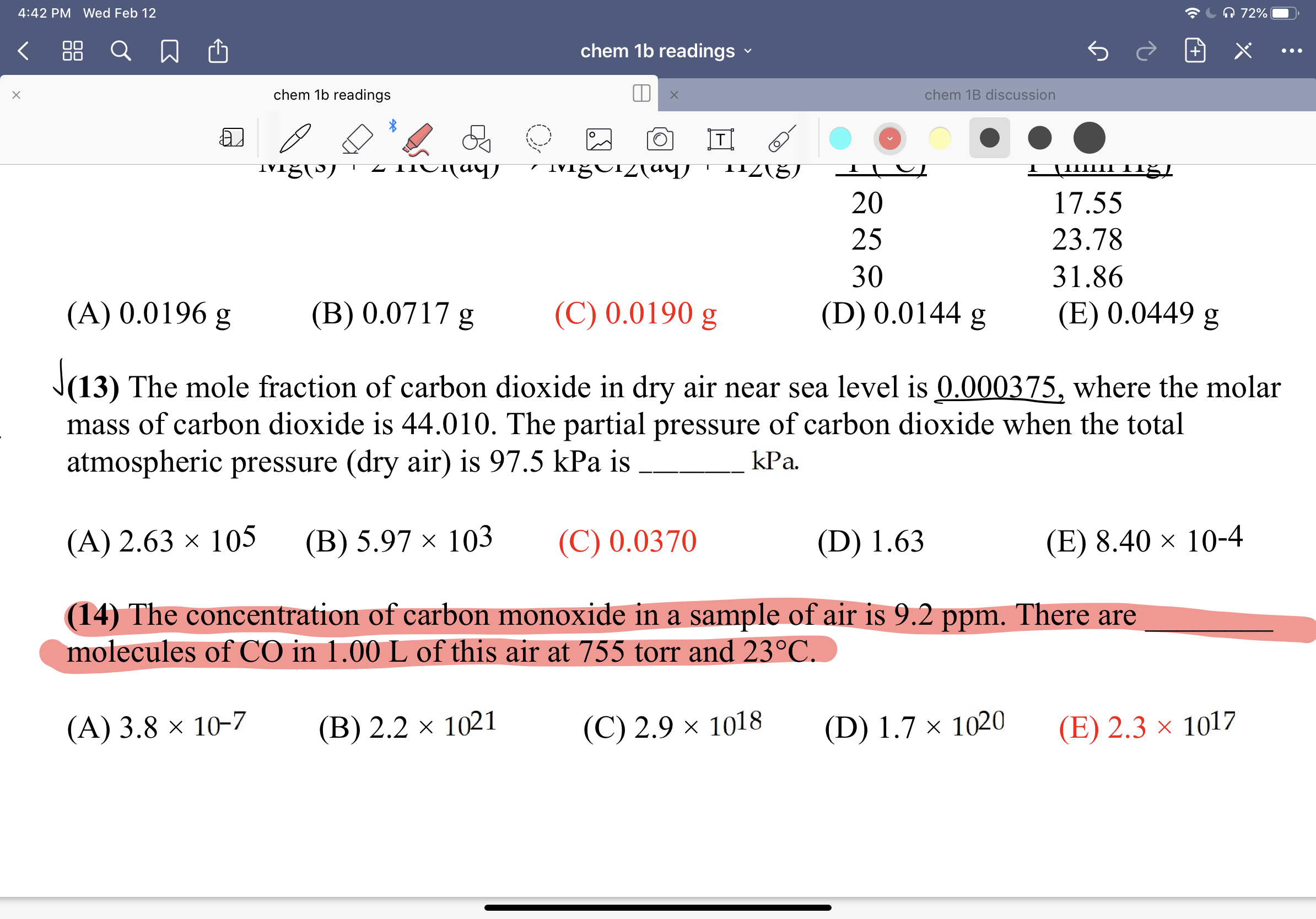This screenshot has width=1316, height=919.
Task: Select the Eraser tool
Action: (x=357, y=138)
